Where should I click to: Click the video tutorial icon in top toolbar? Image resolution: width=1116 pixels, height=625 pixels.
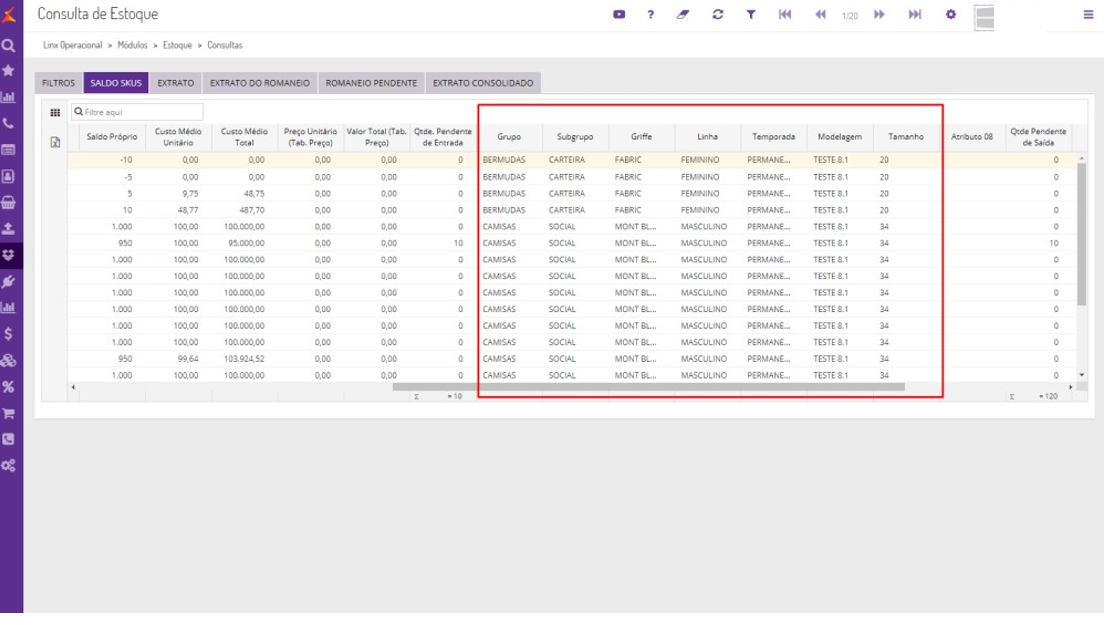619,15
